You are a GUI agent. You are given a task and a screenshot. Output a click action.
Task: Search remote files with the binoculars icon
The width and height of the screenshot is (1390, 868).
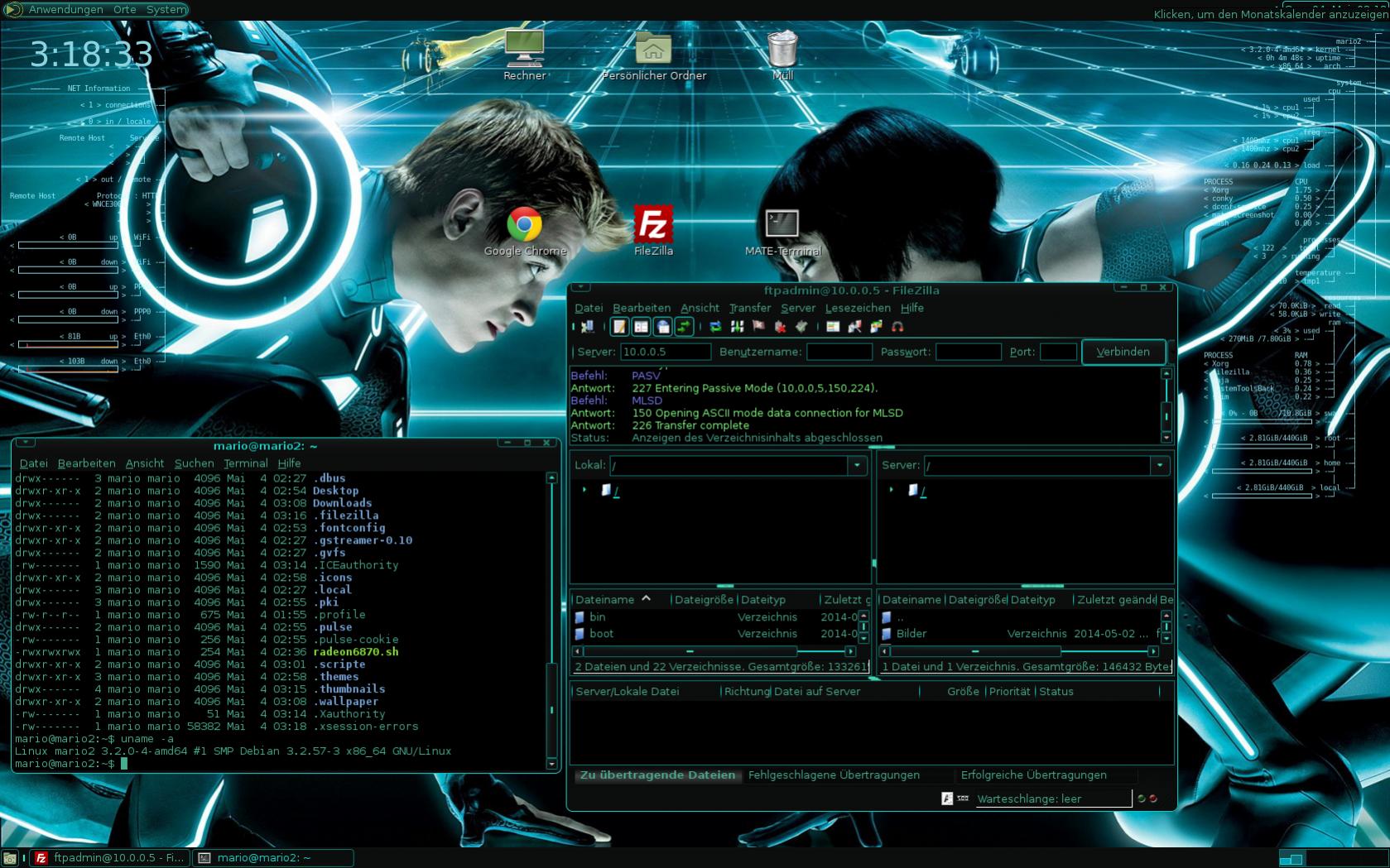tap(897, 327)
